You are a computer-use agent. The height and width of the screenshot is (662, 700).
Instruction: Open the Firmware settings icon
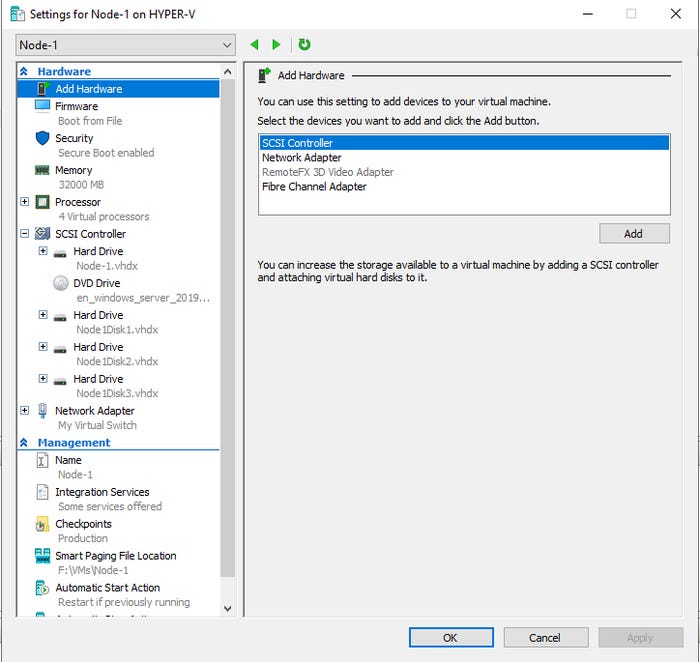[42, 106]
